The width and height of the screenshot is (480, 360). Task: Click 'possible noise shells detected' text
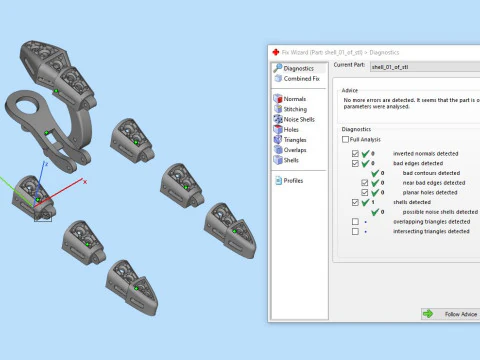440,212
